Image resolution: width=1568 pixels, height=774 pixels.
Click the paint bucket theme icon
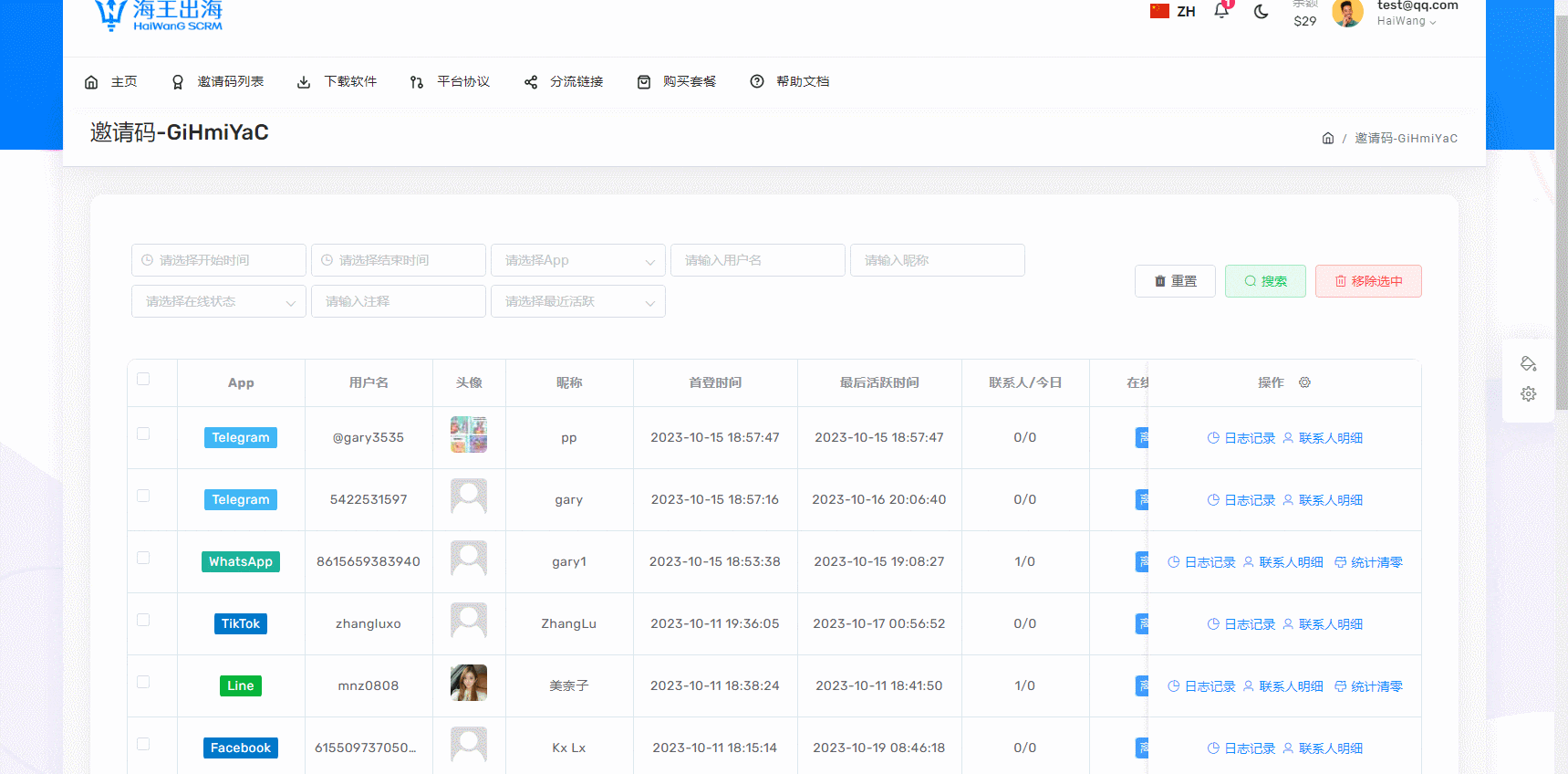(x=1529, y=363)
